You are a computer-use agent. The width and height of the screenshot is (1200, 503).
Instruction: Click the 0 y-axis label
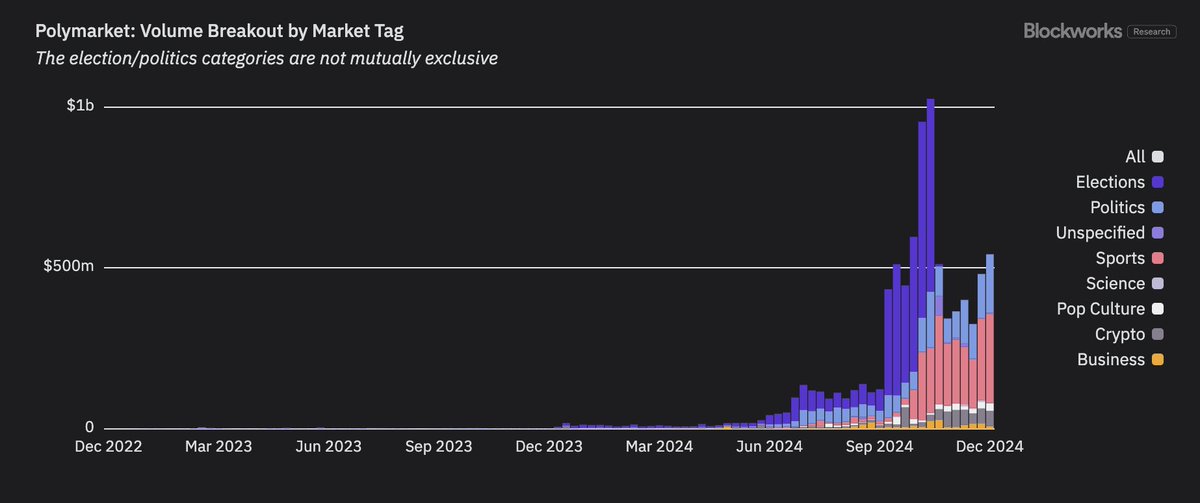90,428
